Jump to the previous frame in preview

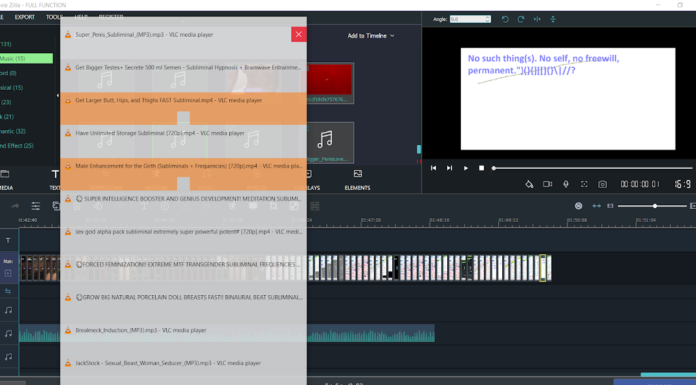433,168
